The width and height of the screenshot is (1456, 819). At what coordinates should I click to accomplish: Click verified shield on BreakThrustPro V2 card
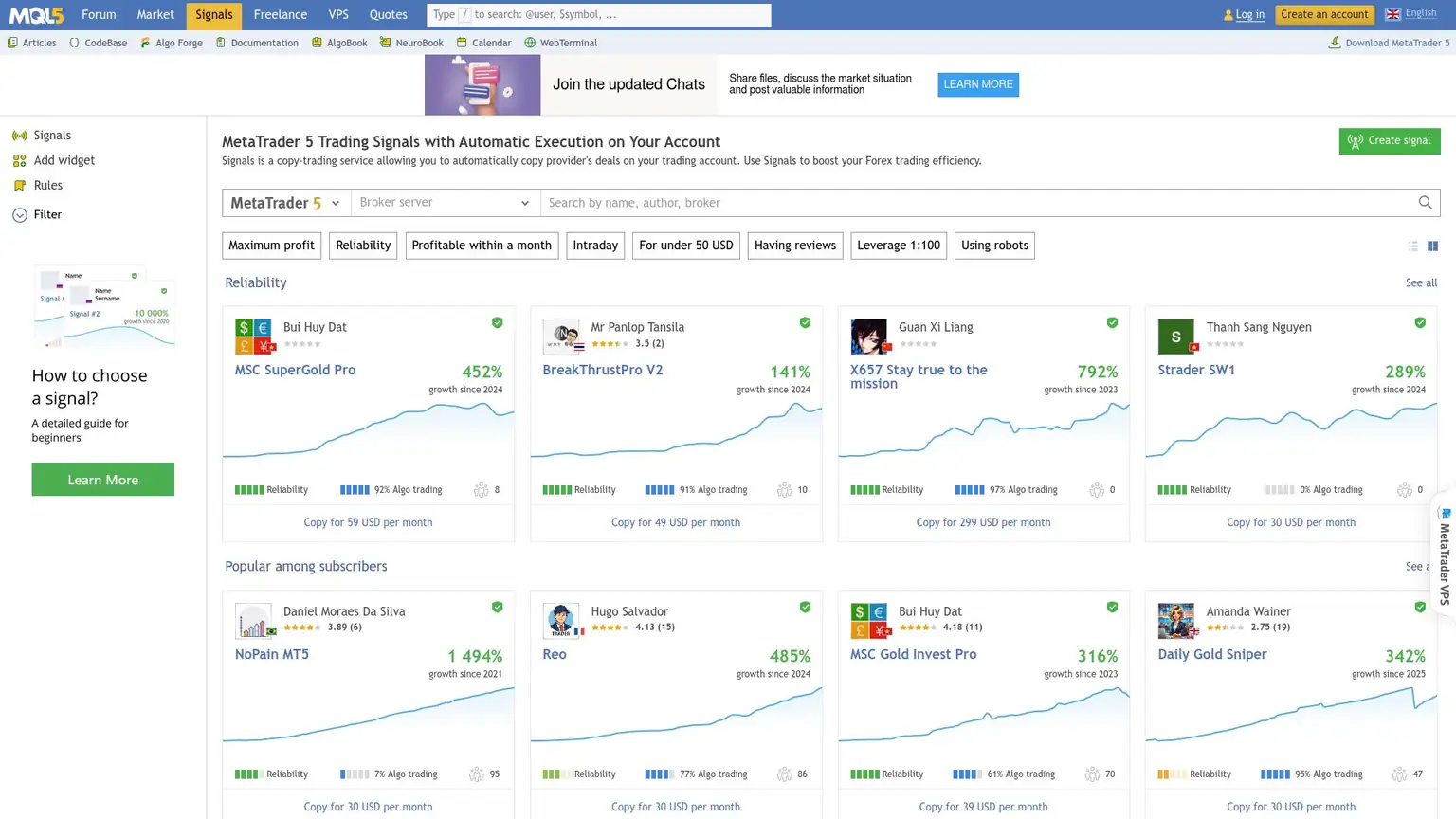point(805,323)
